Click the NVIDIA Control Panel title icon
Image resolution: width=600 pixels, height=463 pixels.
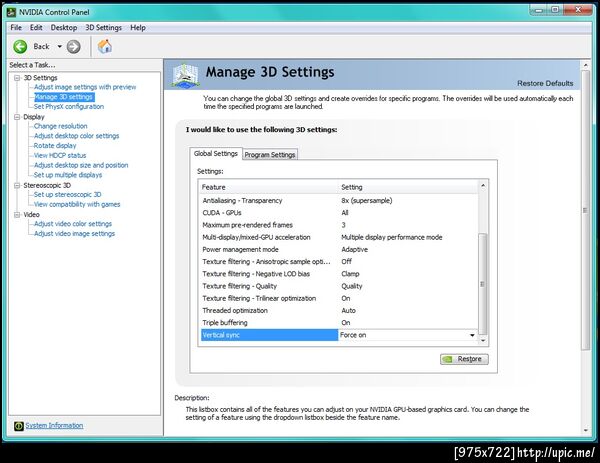tap(11, 12)
